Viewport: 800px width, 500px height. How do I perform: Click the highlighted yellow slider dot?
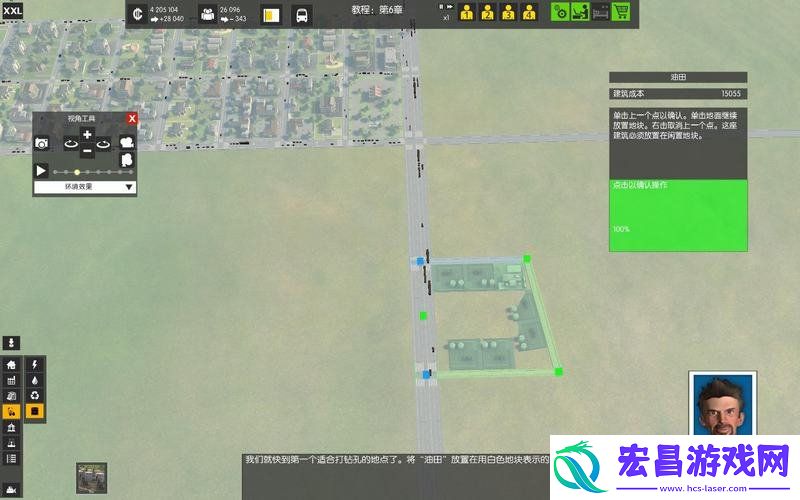(x=77, y=172)
